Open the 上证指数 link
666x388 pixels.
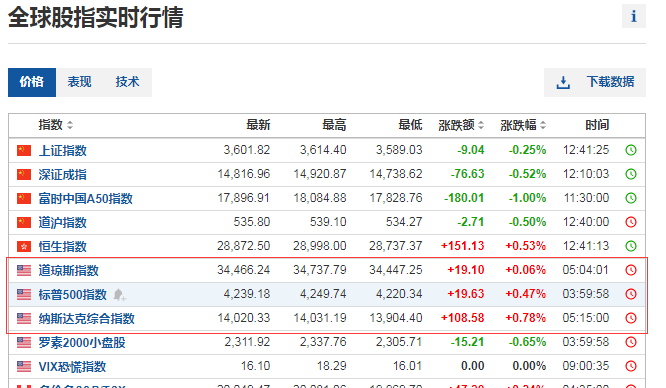62,150
